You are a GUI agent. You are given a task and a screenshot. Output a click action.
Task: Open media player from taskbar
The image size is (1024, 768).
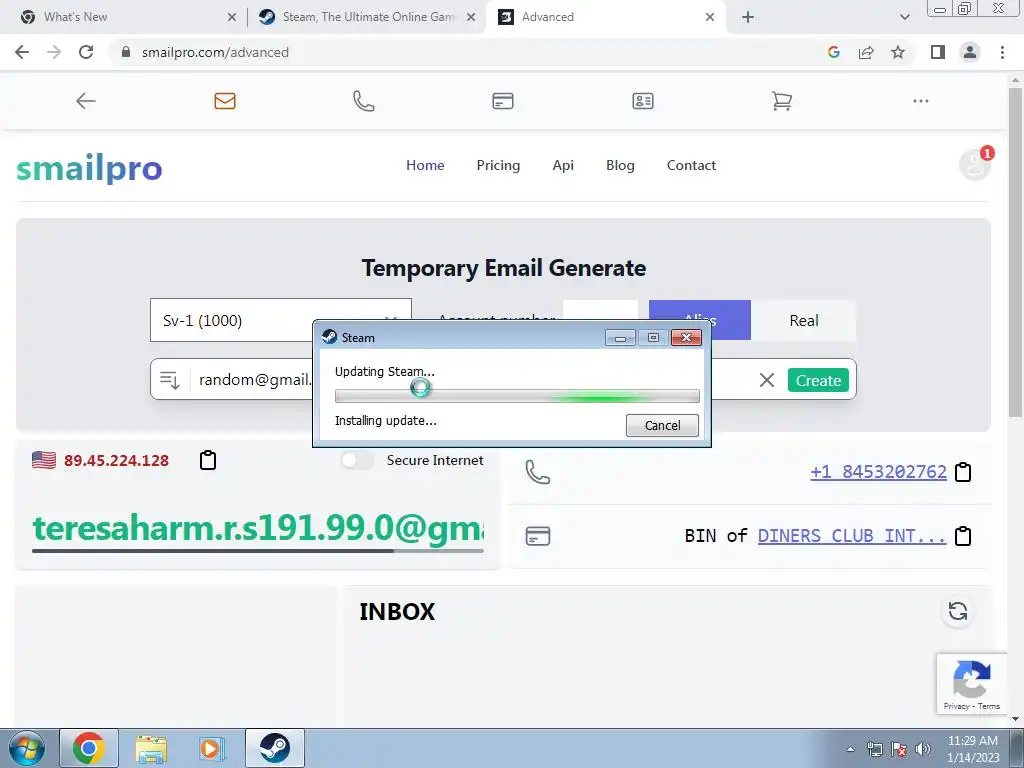210,748
